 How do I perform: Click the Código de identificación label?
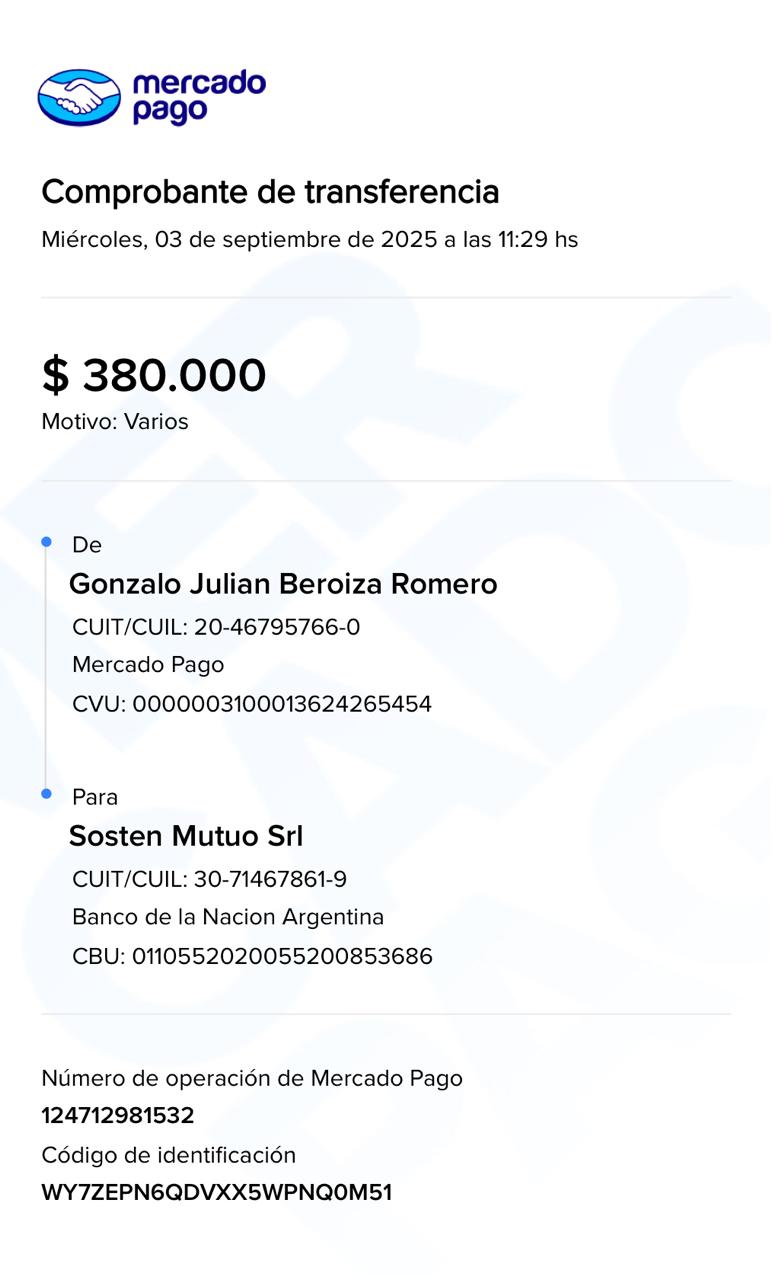[169, 1155]
